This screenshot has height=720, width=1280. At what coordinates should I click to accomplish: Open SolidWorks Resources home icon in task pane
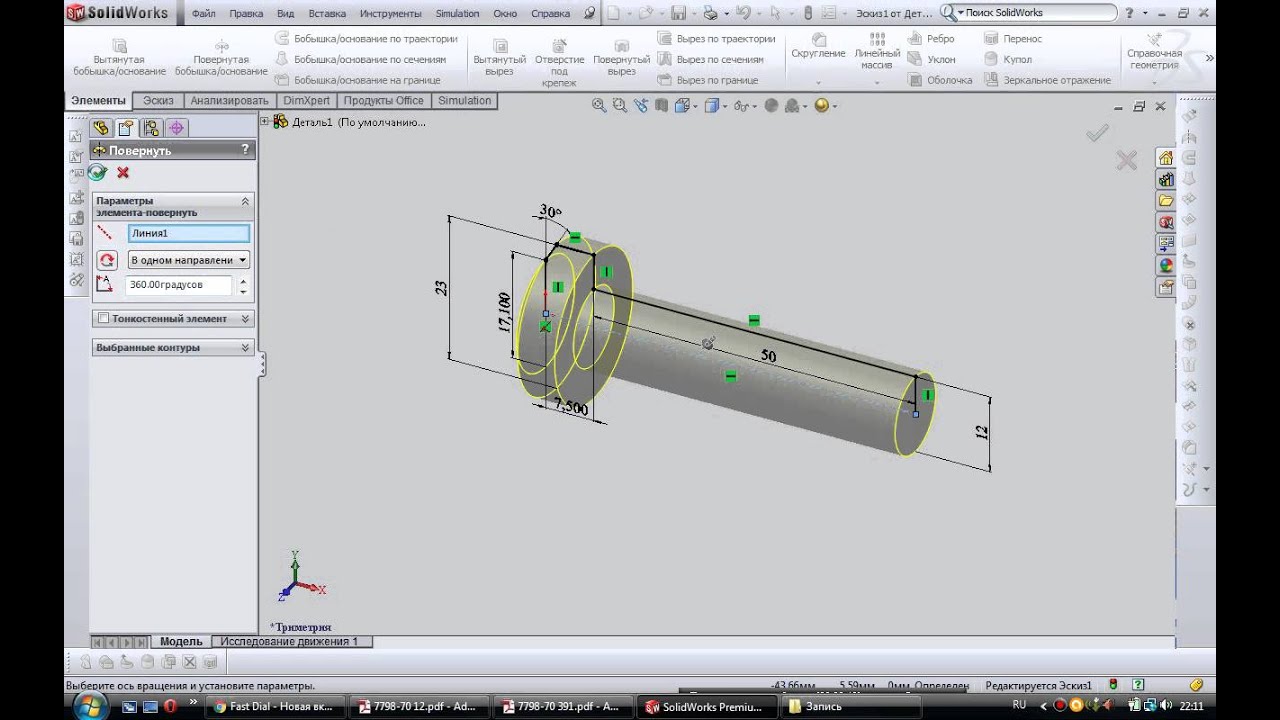pyautogui.click(x=1166, y=158)
